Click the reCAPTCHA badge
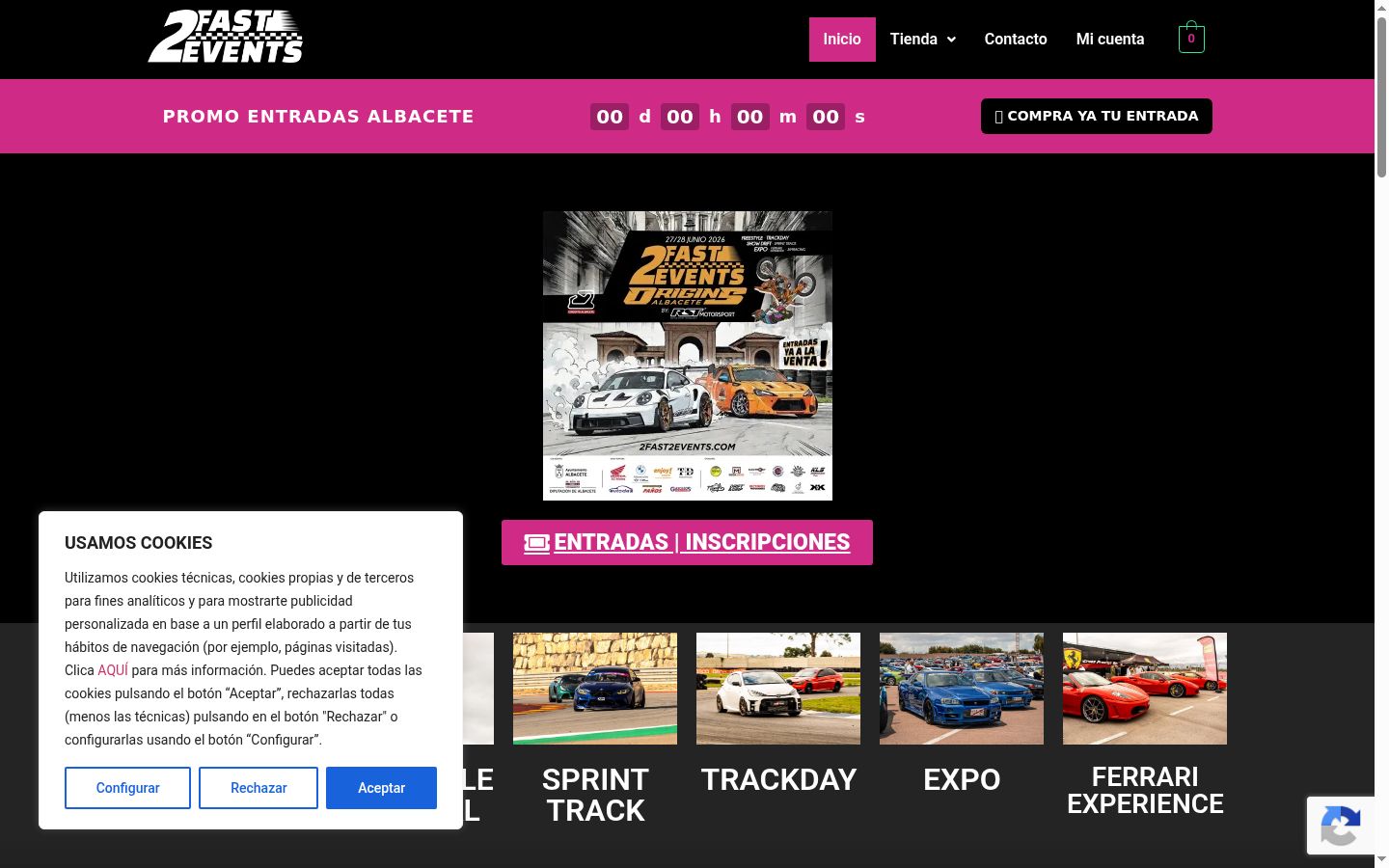 (1340, 826)
